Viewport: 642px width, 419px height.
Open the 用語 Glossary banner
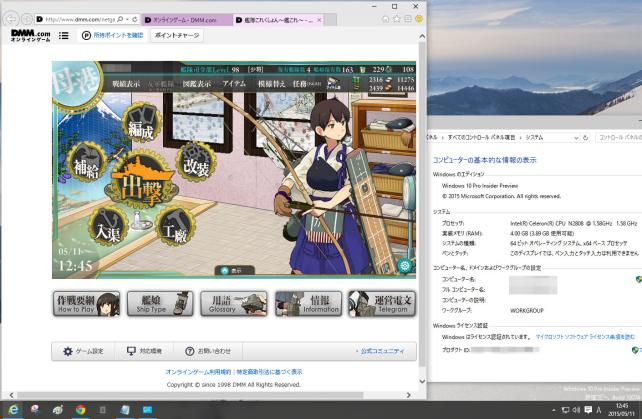[234, 304]
